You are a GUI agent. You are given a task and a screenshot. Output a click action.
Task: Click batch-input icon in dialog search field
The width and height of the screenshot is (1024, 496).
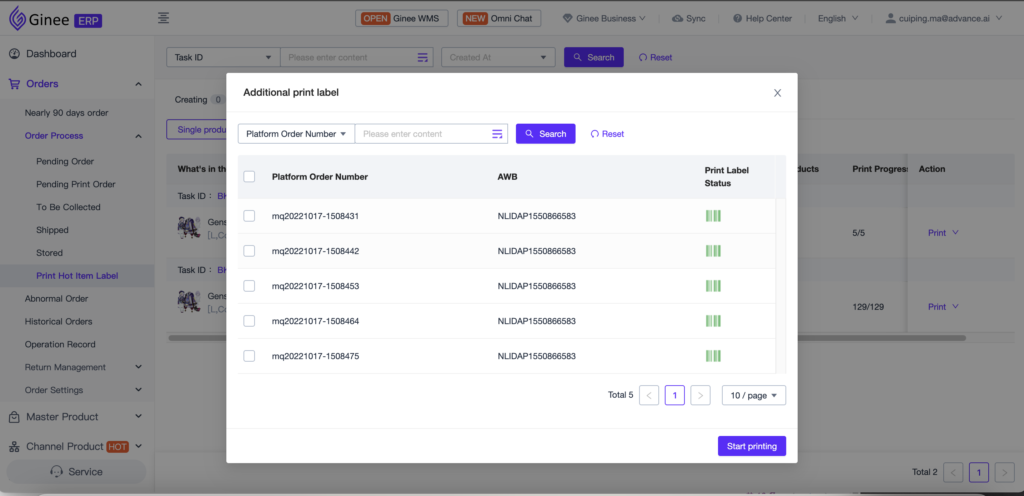click(x=497, y=134)
